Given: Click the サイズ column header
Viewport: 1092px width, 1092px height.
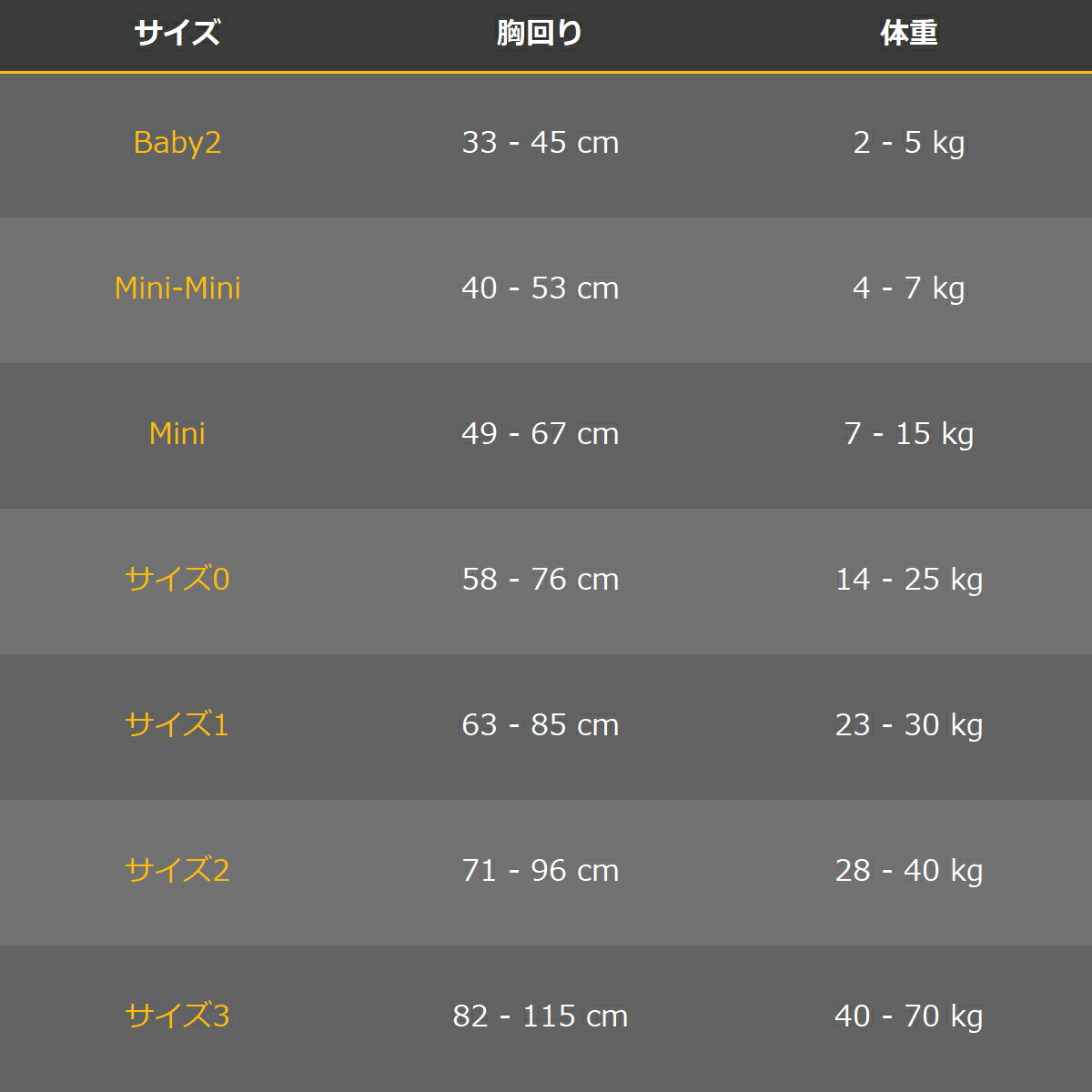Looking at the screenshot, I should click(177, 34).
